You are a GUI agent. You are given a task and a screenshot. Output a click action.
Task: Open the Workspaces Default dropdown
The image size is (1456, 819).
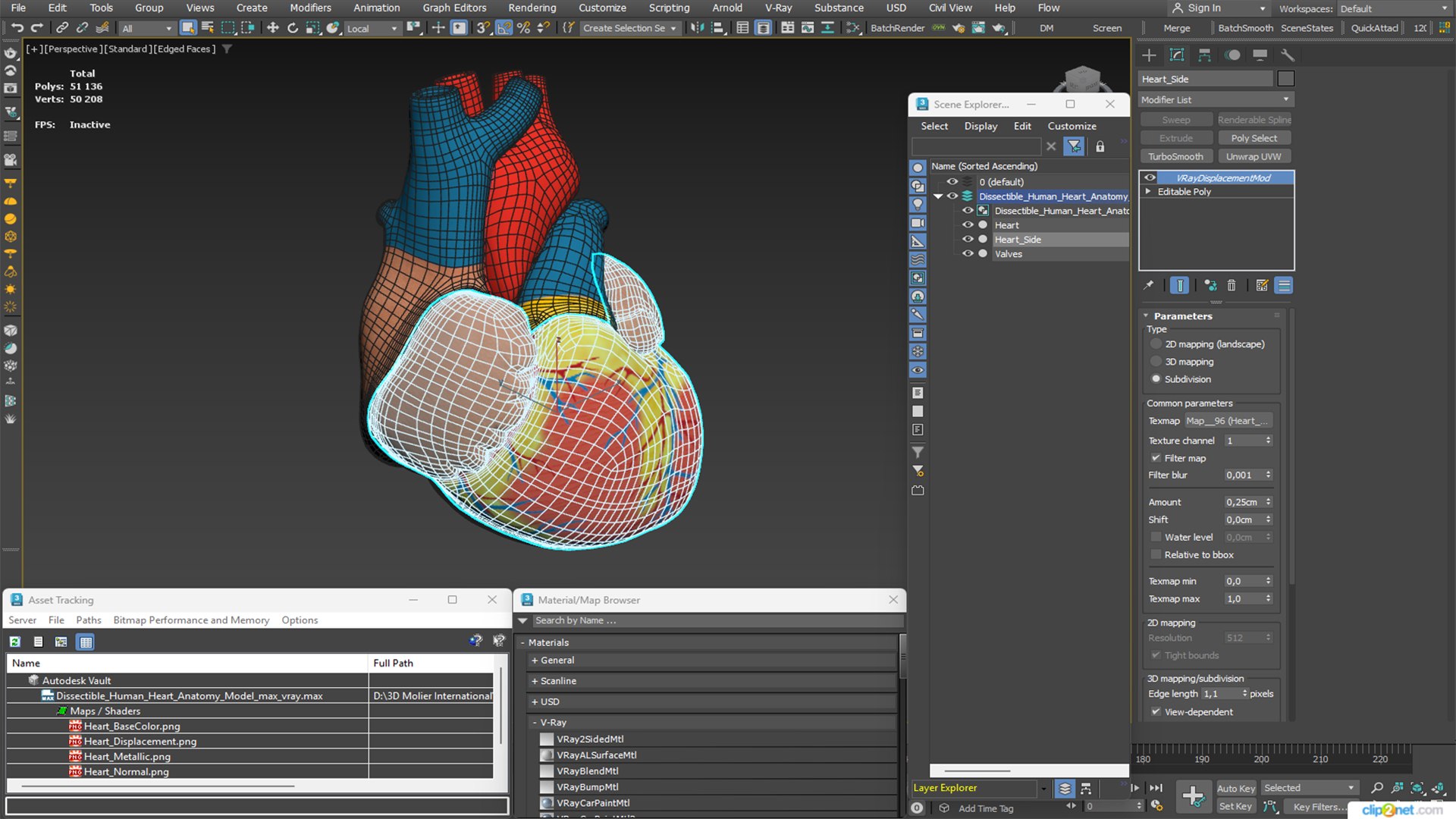click(1394, 9)
